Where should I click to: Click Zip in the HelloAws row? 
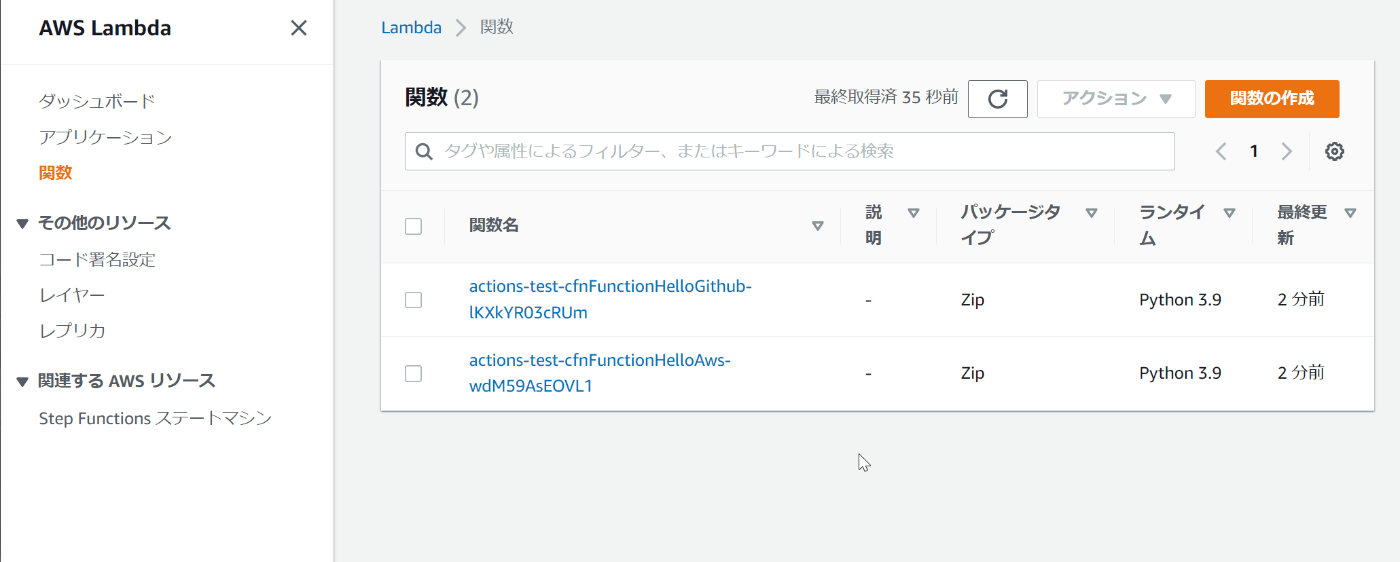point(973,373)
